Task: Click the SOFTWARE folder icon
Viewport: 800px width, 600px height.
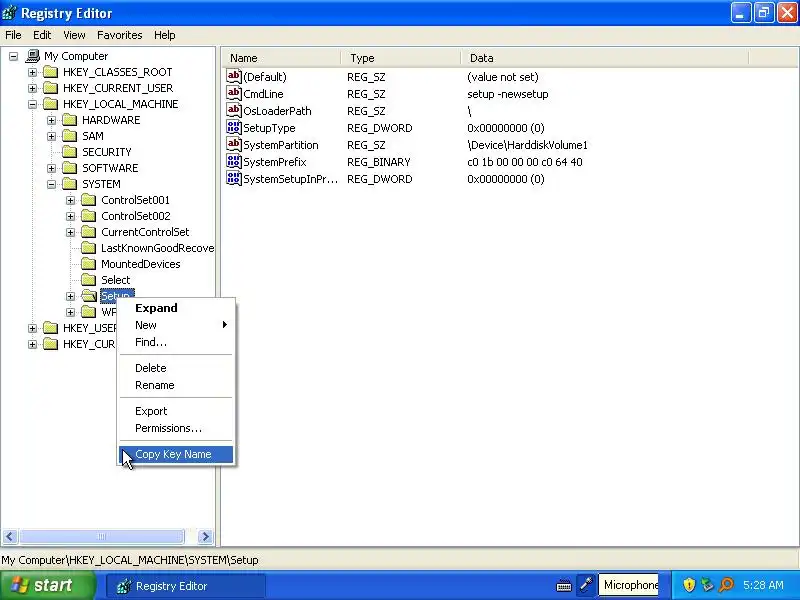Action: (x=69, y=168)
